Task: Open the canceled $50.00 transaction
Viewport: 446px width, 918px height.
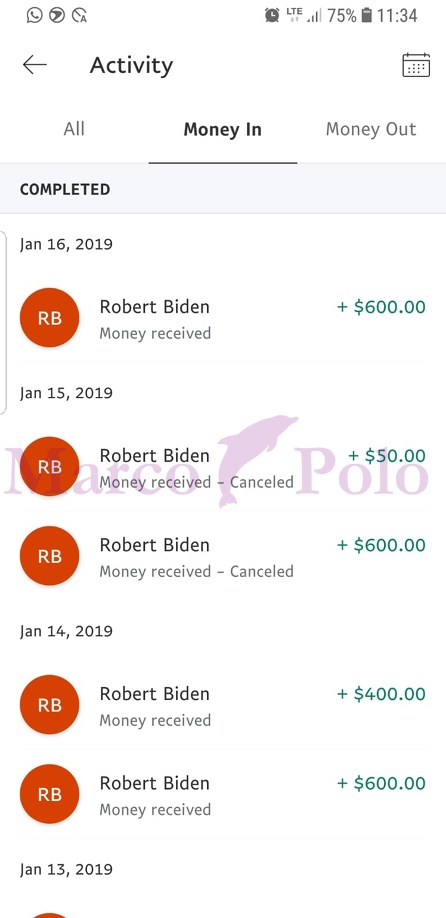Action: point(223,467)
